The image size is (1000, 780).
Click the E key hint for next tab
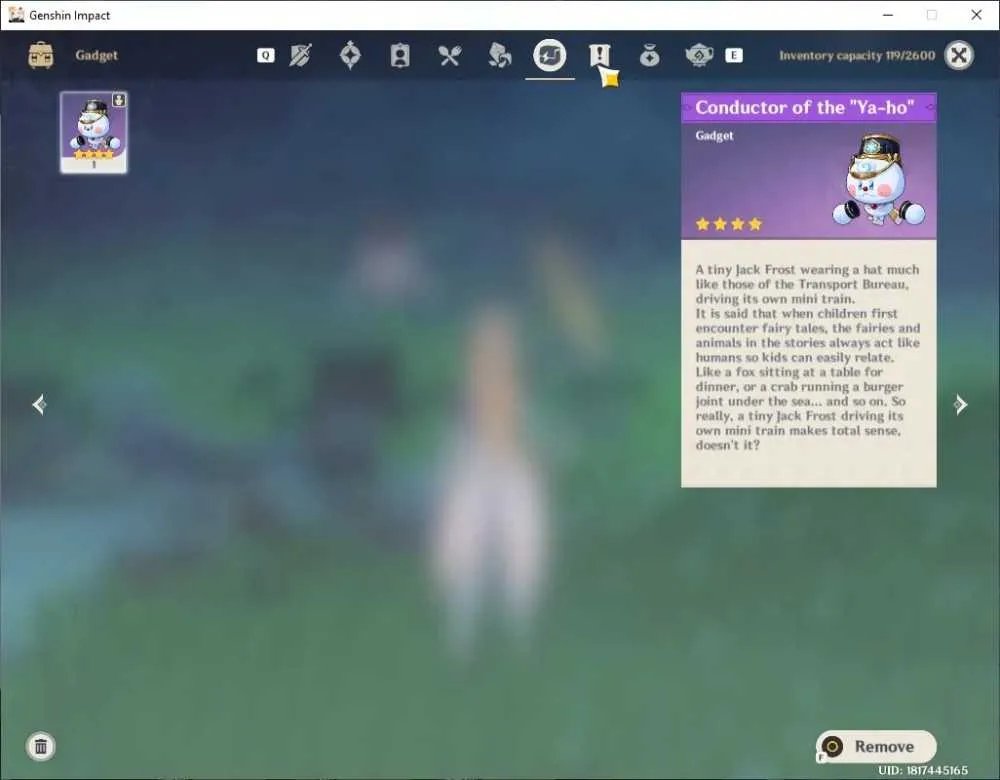734,55
